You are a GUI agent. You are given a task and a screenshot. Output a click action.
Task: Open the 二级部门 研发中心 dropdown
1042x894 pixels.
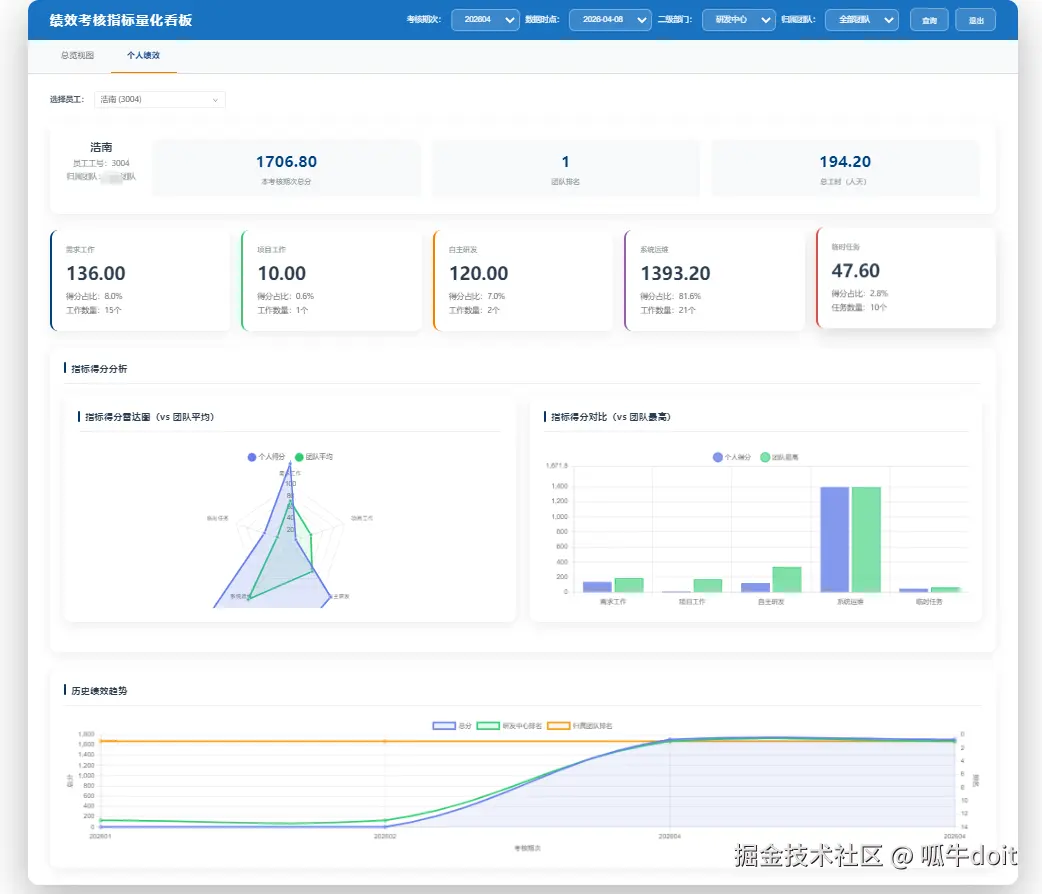click(x=738, y=20)
